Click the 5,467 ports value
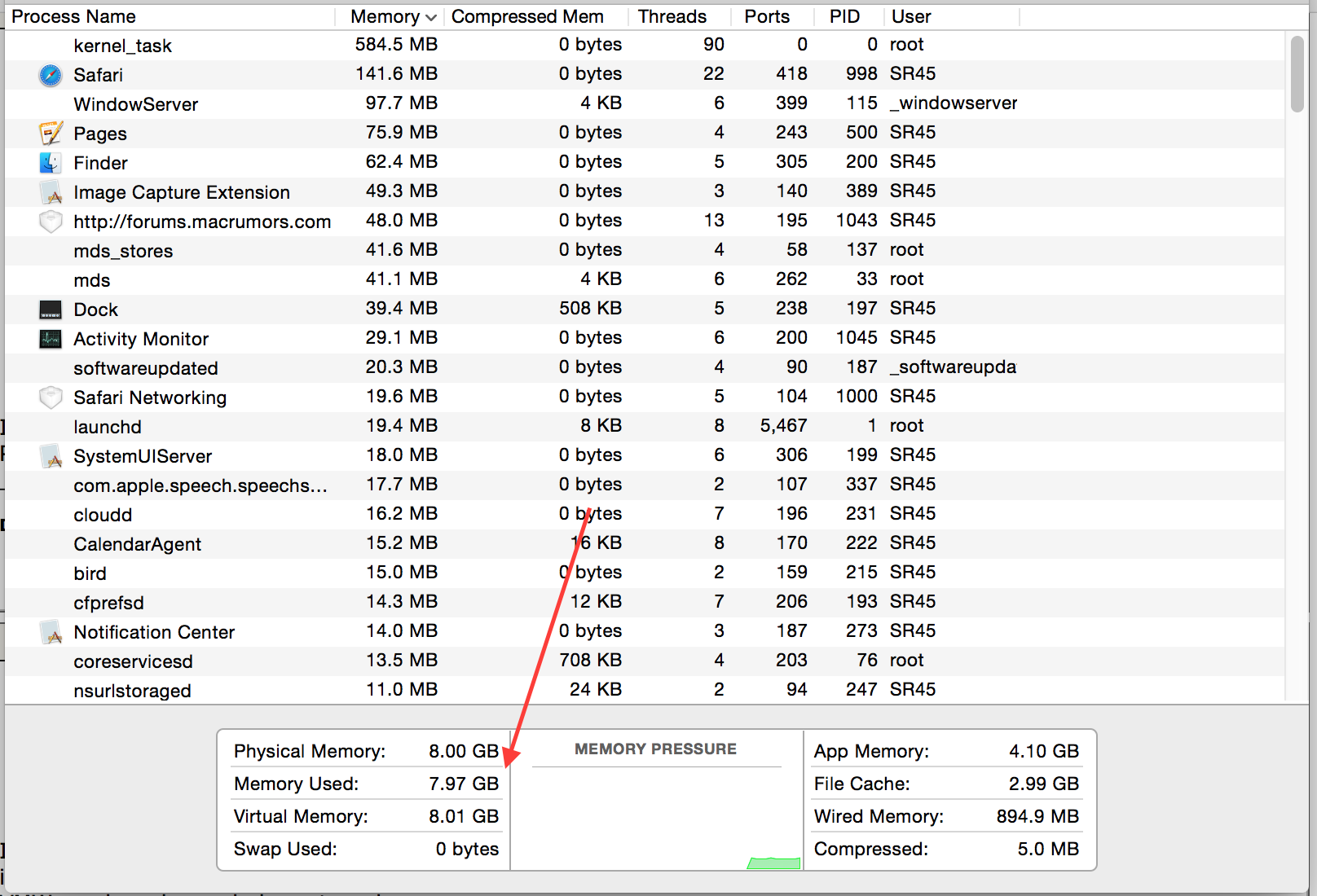This screenshot has width=1317, height=896. pyautogui.click(x=783, y=425)
